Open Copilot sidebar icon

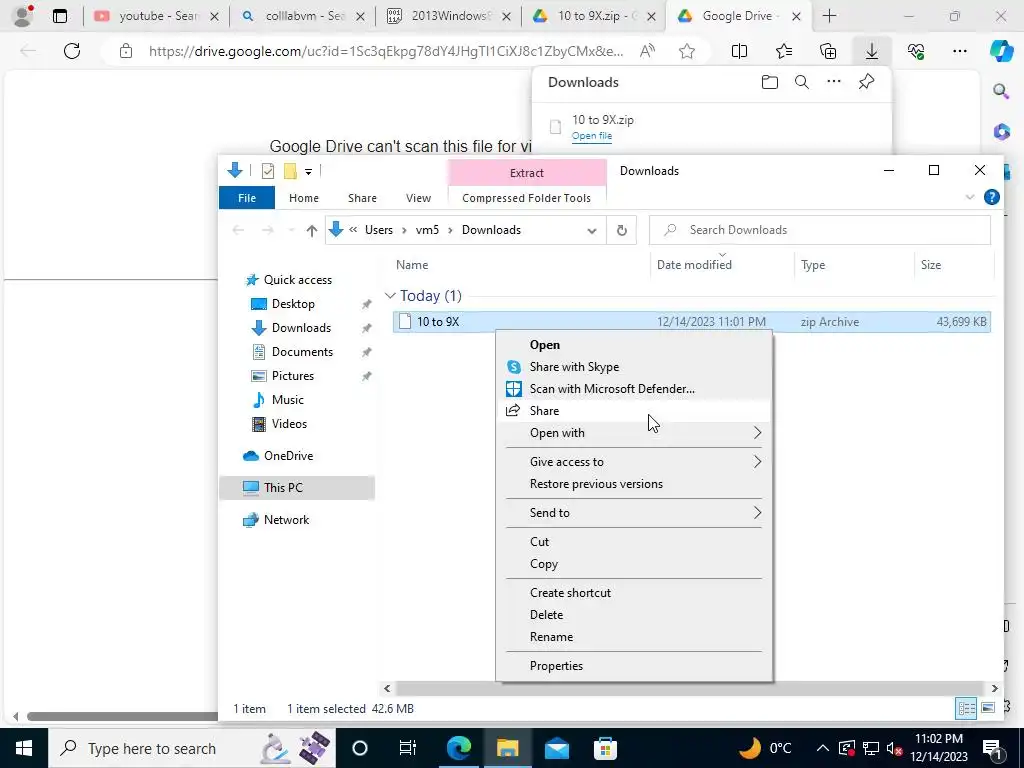(x=1001, y=51)
